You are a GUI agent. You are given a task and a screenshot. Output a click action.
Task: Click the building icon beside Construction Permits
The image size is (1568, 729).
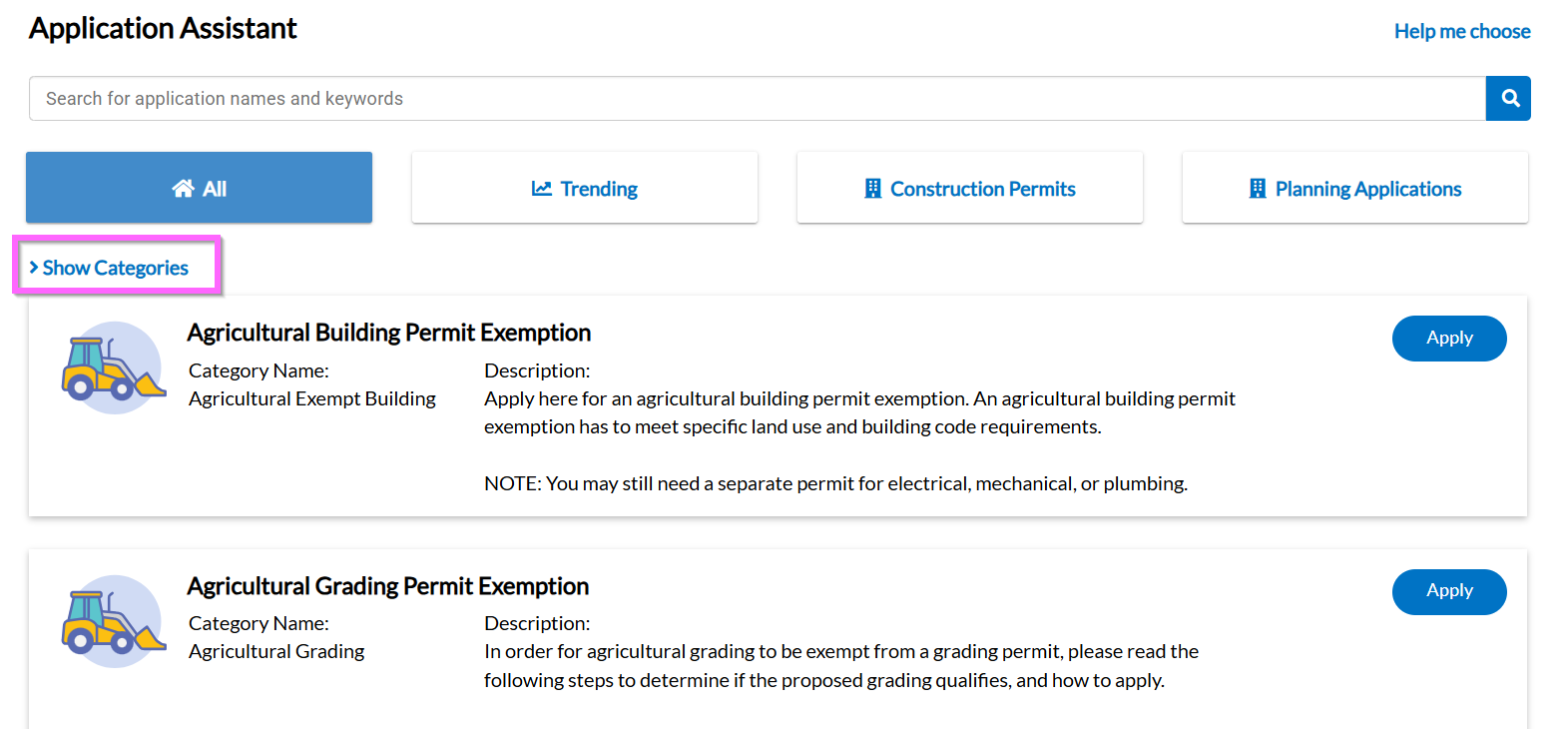pyautogui.click(x=873, y=189)
